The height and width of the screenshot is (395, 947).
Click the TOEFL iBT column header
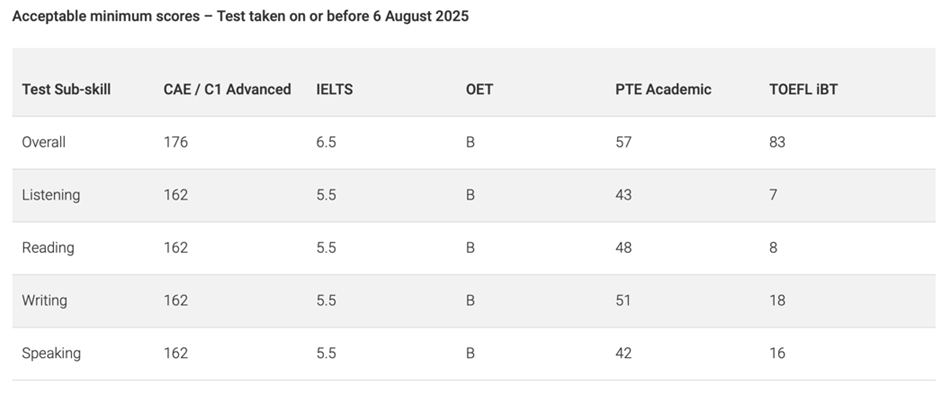coord(803,89)
